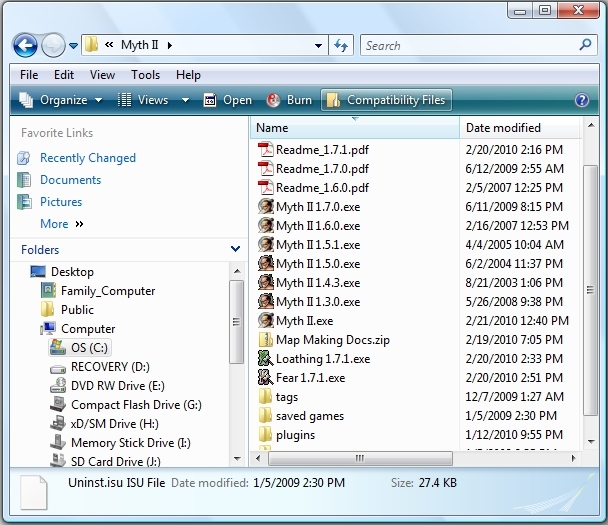Select the plugins folder icon
Image resolution: width=608 pixels, height=525 pixels.
(x=266, y=435)
